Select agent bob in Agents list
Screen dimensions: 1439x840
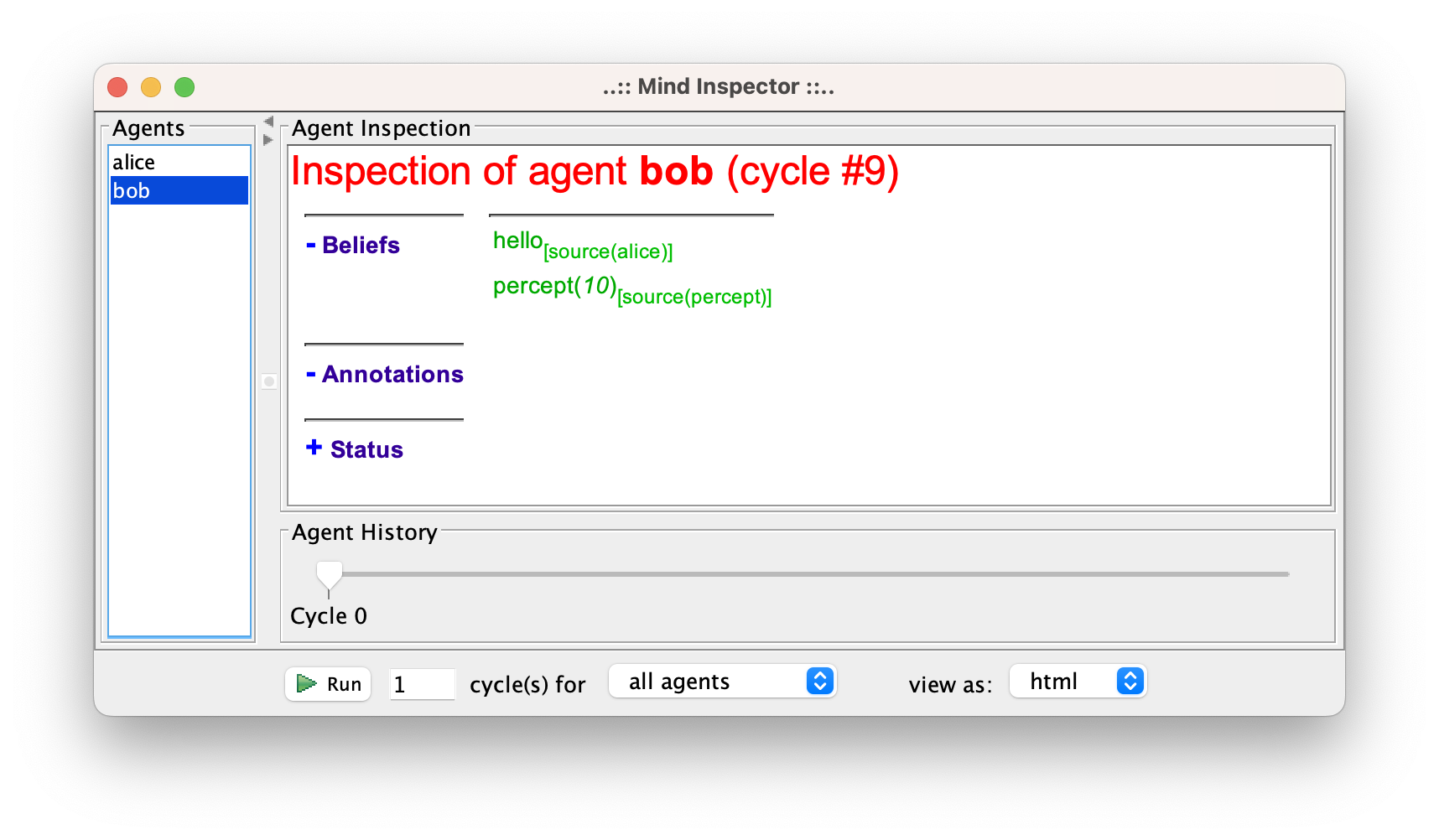pos(179,190)
